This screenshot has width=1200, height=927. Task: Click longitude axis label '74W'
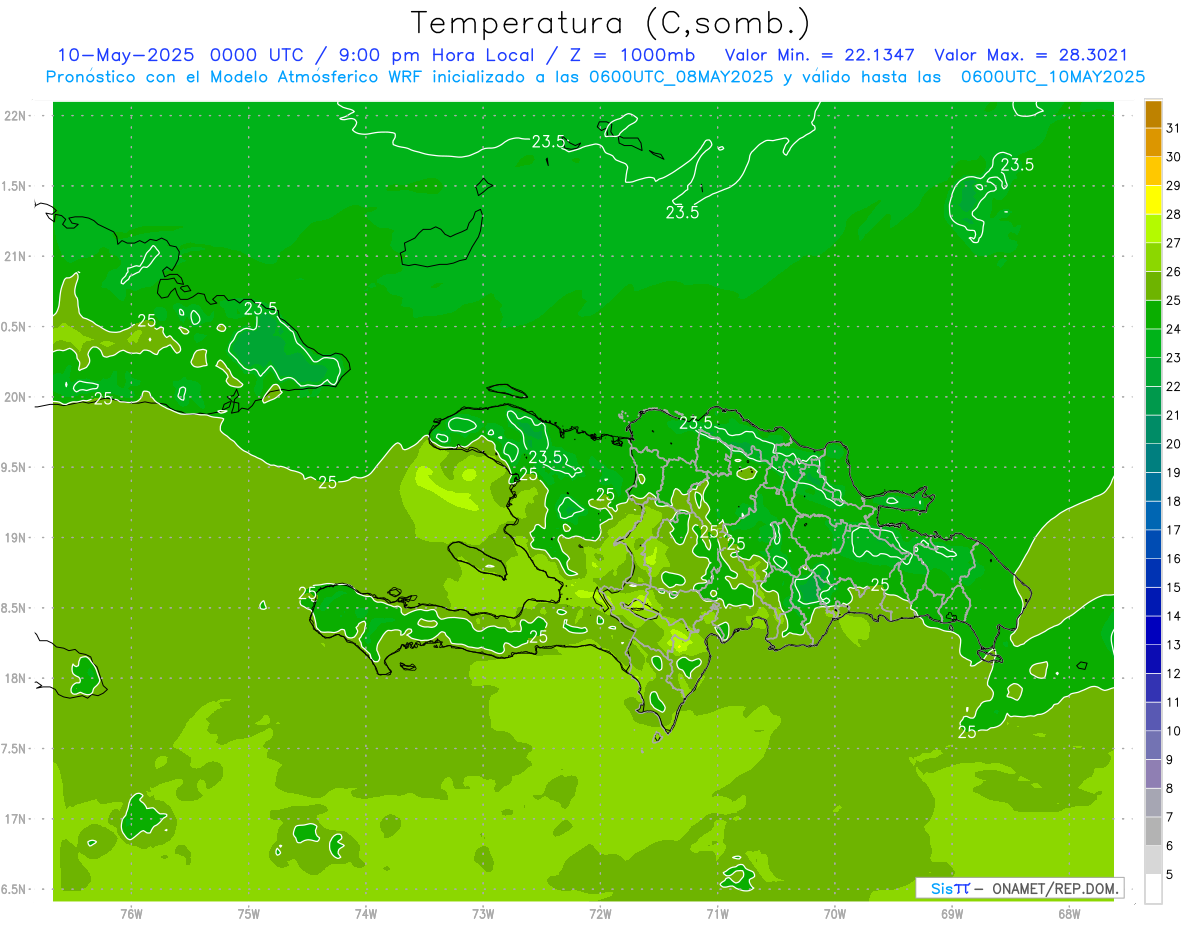point(365,914)
